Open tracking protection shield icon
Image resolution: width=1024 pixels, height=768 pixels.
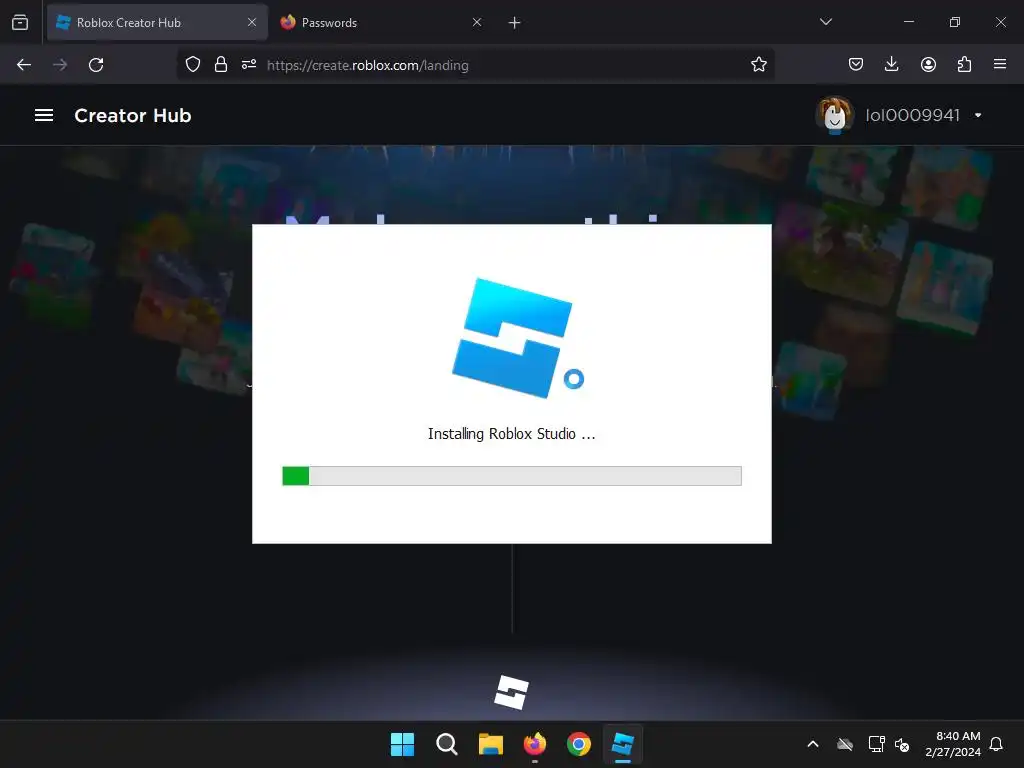pyautogui.click(x=193, y=65)
